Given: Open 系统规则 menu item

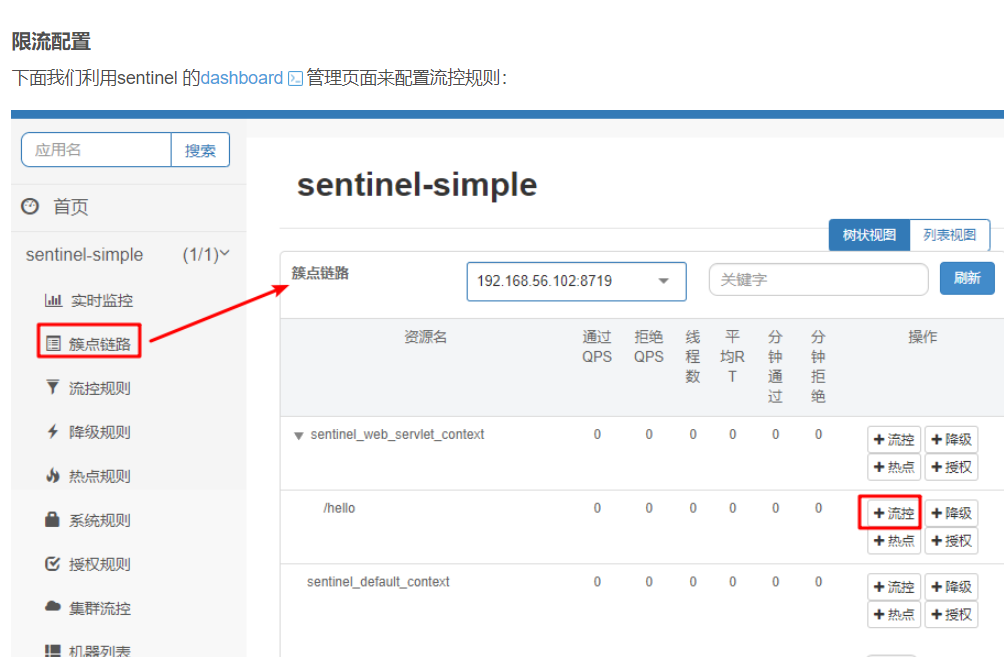Looking at the screenshot, I should click(x=99, y=520).
